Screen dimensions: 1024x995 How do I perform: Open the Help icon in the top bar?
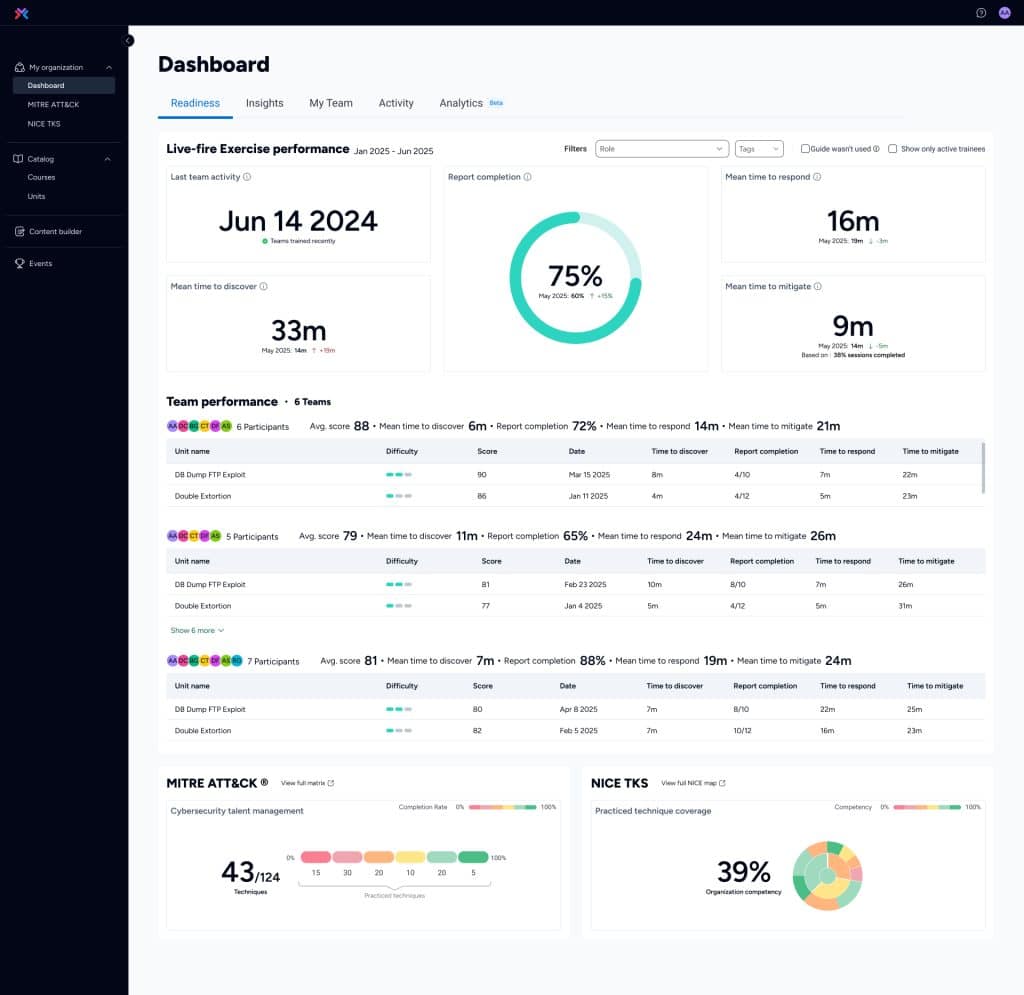(x=979, y=13)
